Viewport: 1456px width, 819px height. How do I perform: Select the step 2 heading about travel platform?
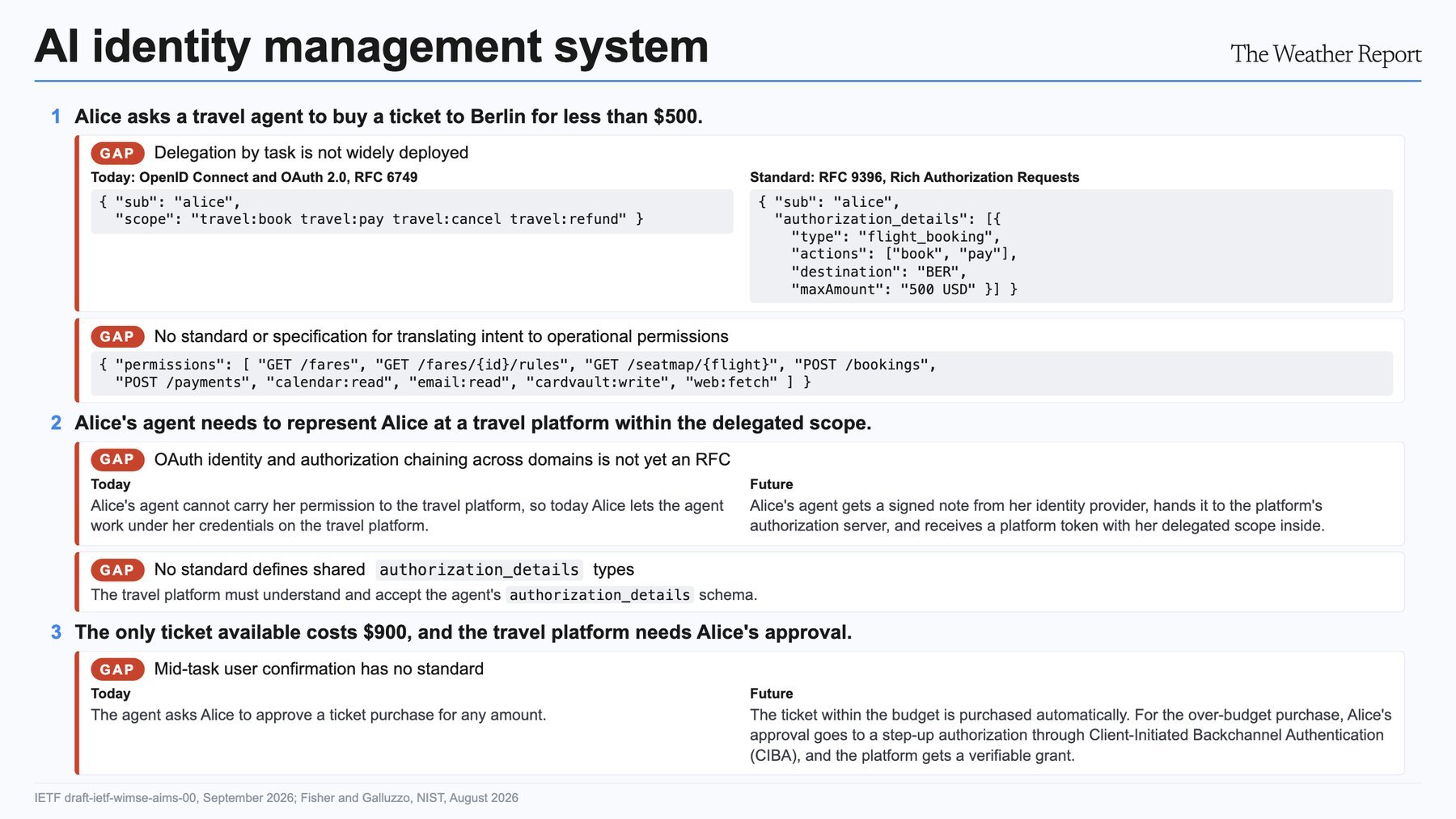pos(473,423)
